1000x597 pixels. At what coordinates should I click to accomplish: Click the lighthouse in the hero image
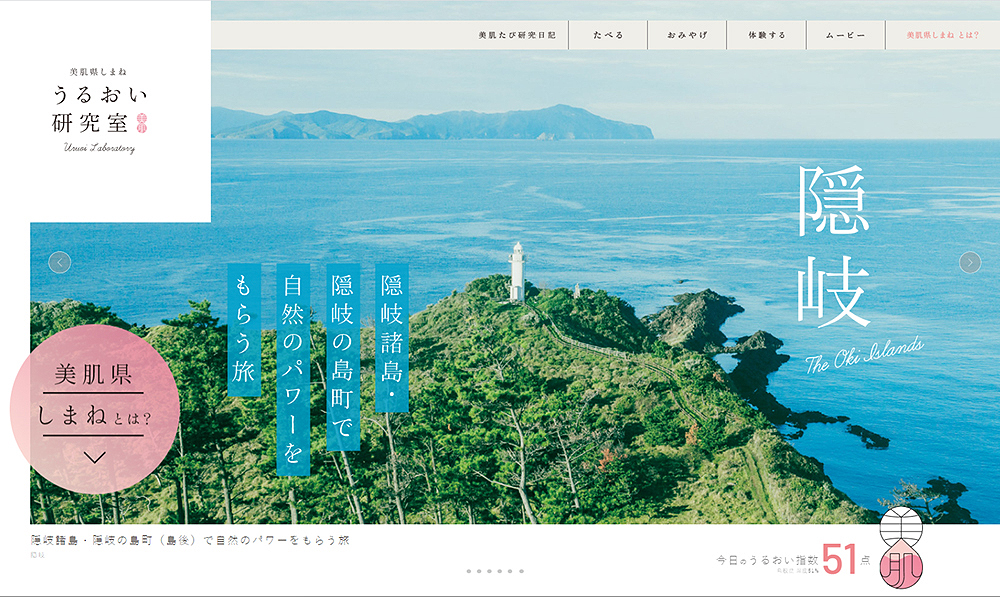point(516,270)
